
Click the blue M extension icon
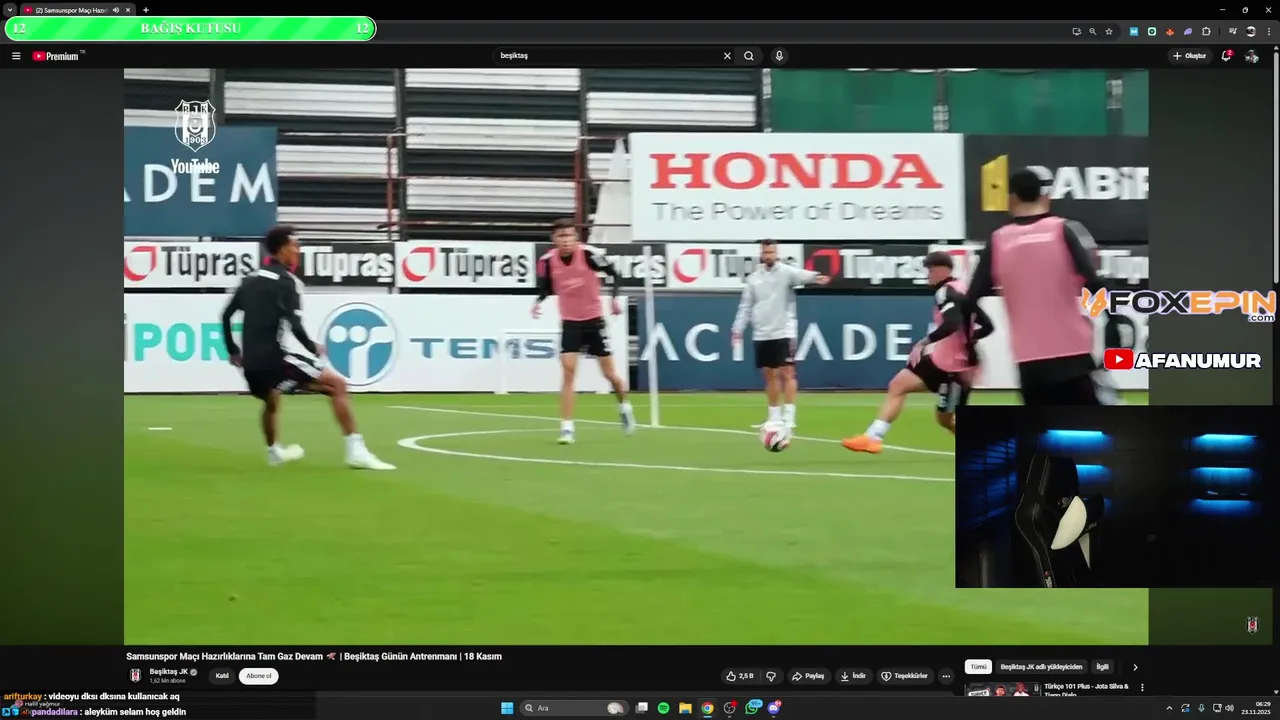1134,32
